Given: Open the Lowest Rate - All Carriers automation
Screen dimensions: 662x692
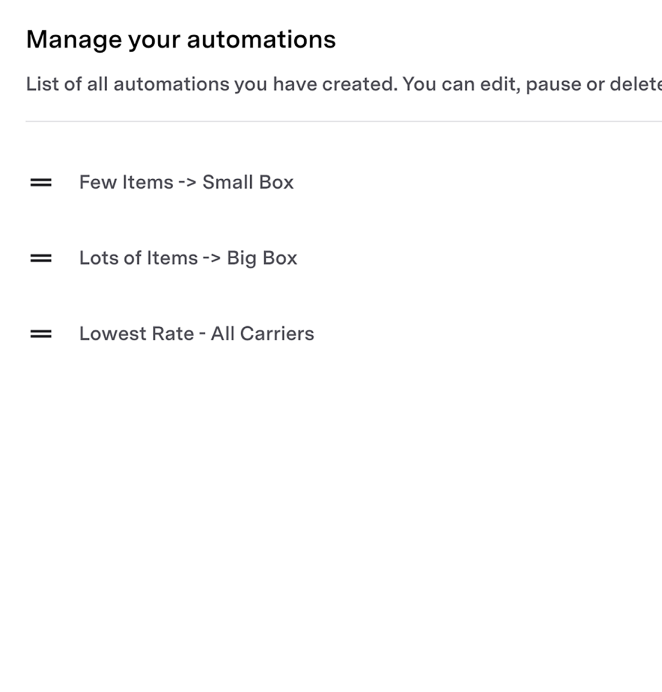Looking at the screenshot, I should pyautogui.click(x=196, y=334).
